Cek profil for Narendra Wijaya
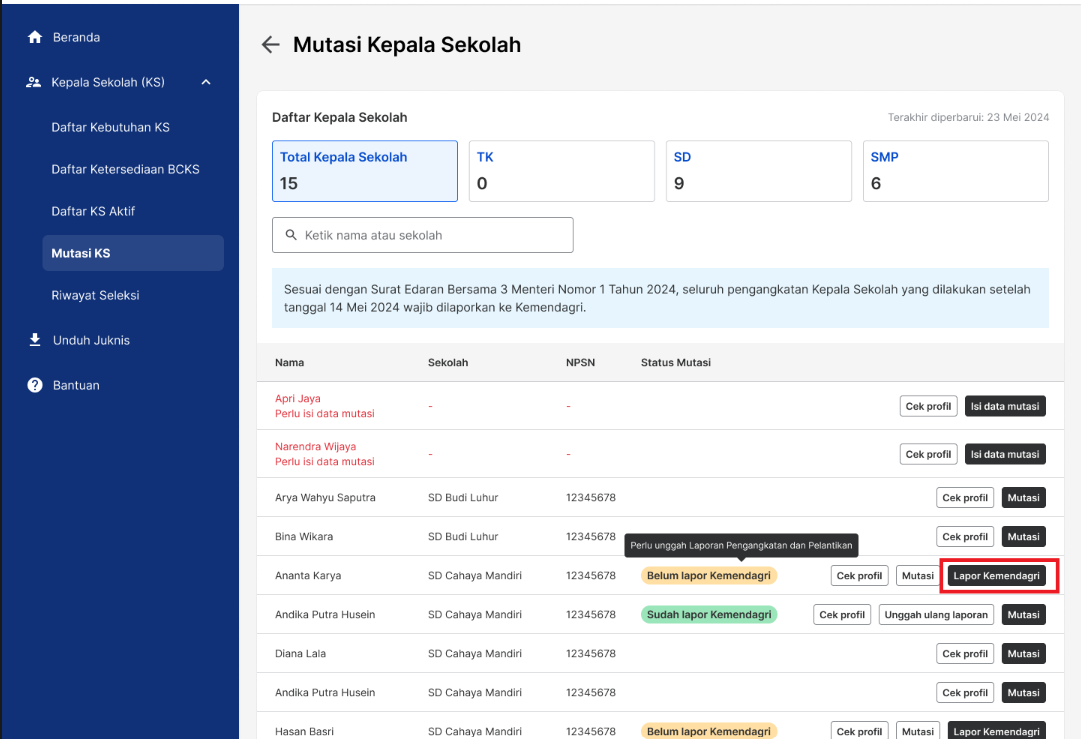Screen dimensions: 1081x739 pos(929,454)
